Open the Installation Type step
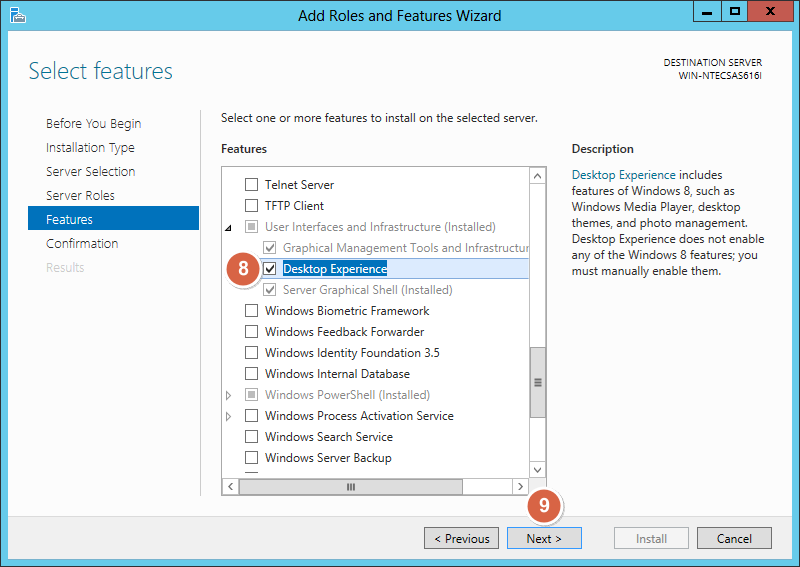Viewport: 800px width, 567px height. coord(90,147)
